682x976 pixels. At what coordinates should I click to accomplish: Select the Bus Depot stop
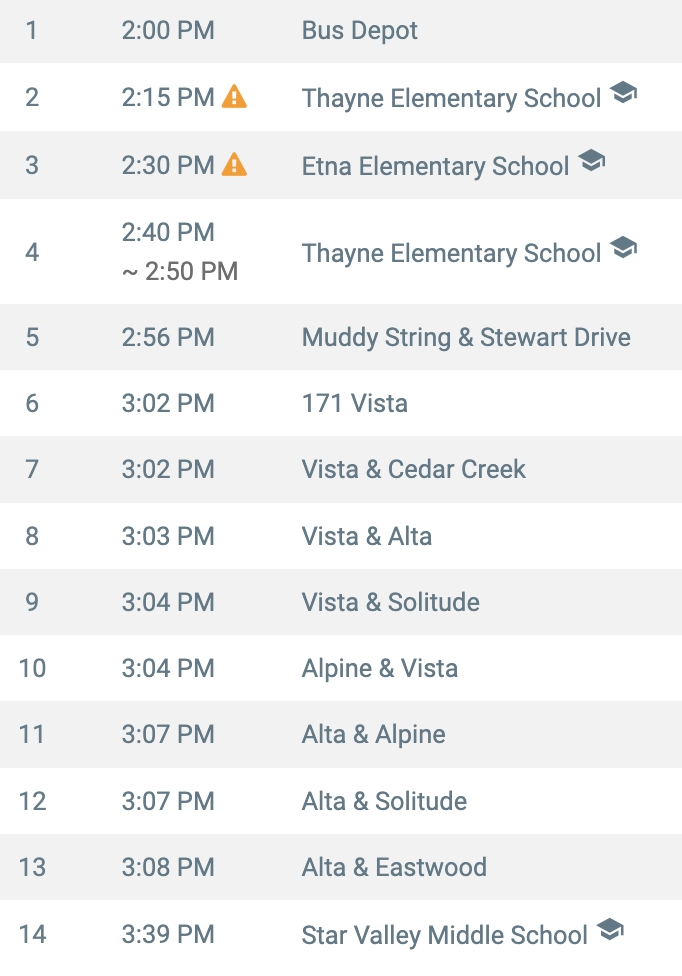[341, 31]
